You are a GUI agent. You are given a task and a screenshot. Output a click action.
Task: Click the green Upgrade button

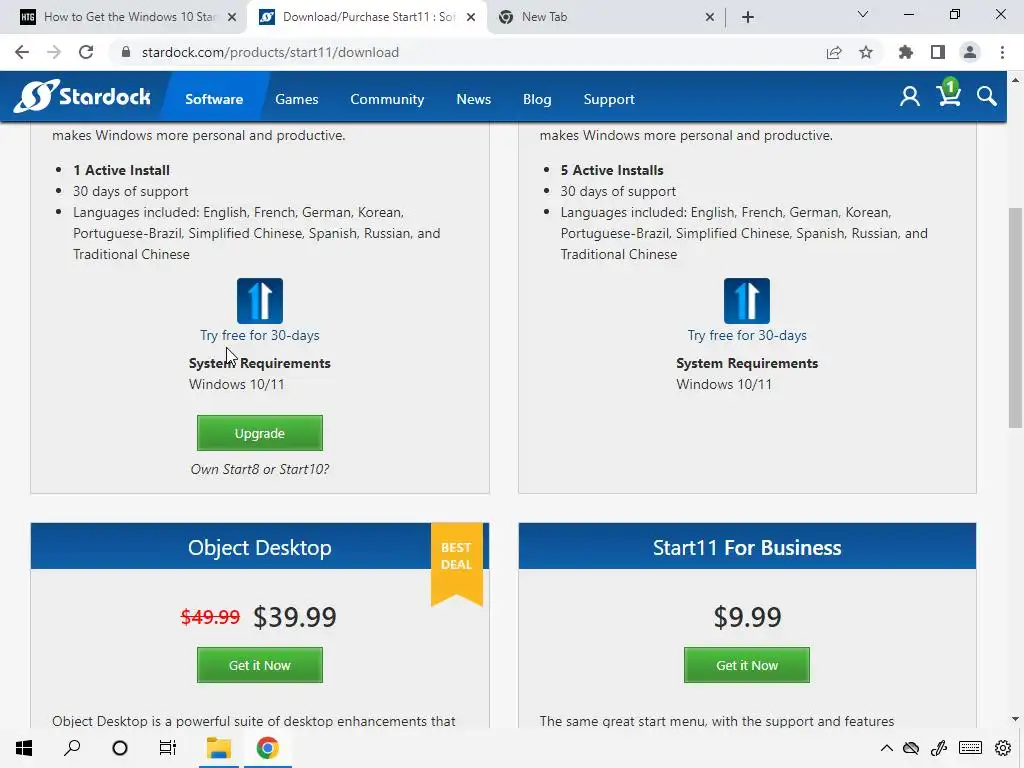pos(260,433)
